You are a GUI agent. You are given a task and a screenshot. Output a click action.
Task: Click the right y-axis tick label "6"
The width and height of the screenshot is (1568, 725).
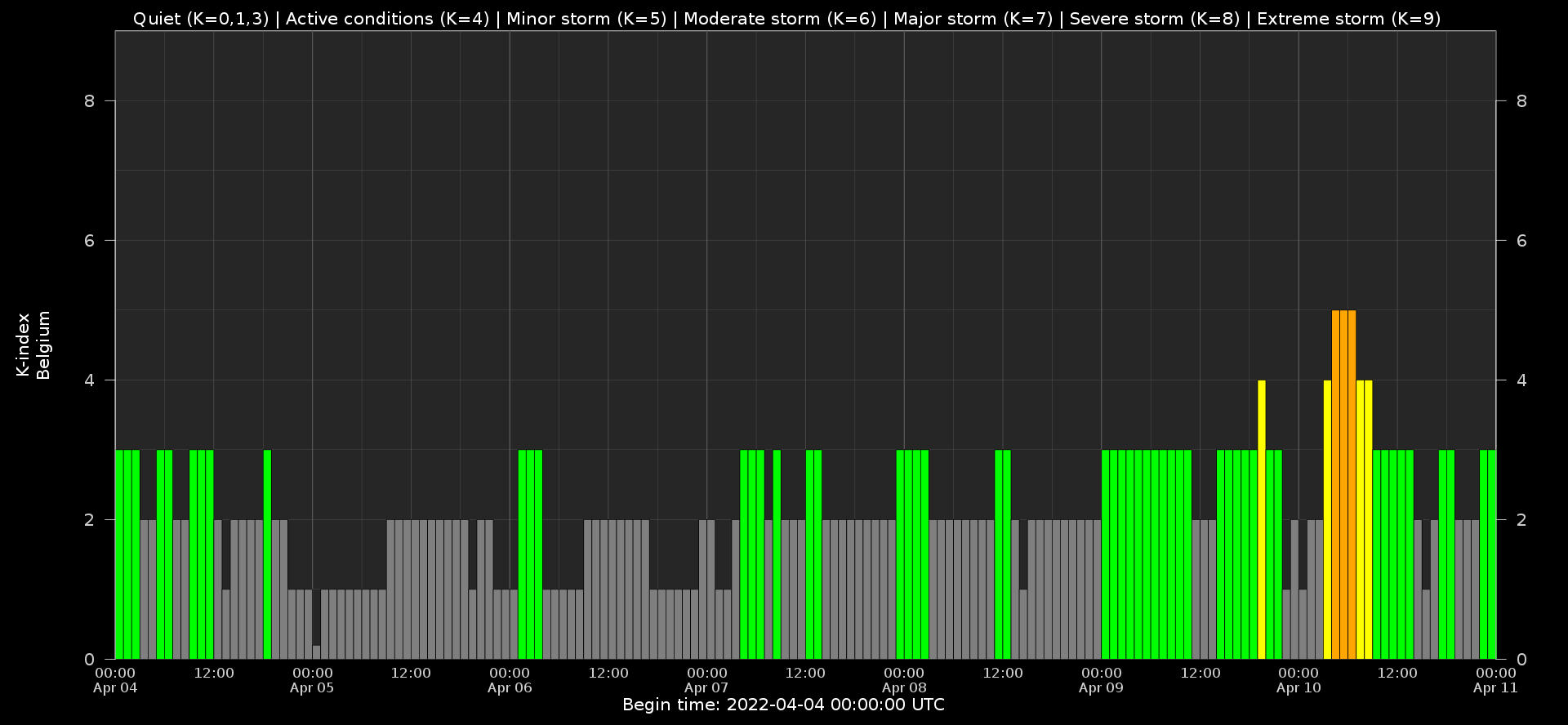coord(1521,241)
